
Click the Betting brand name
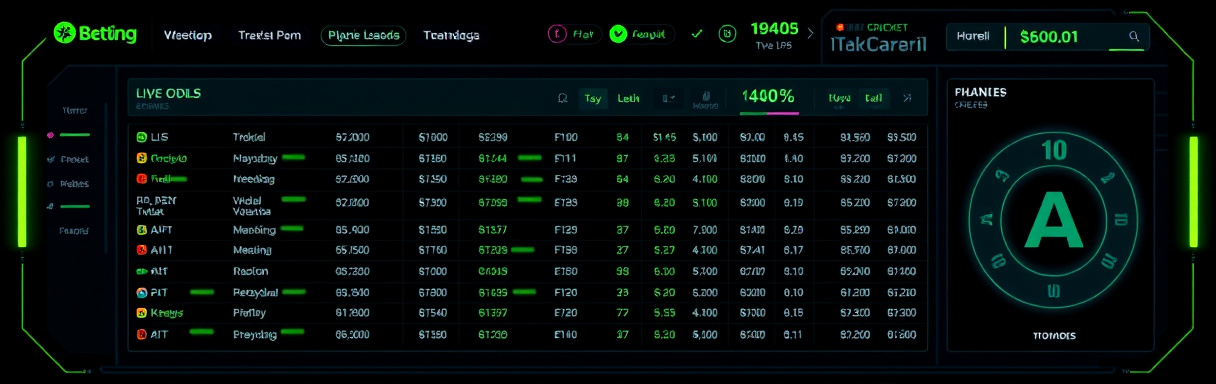pos(108,34)
